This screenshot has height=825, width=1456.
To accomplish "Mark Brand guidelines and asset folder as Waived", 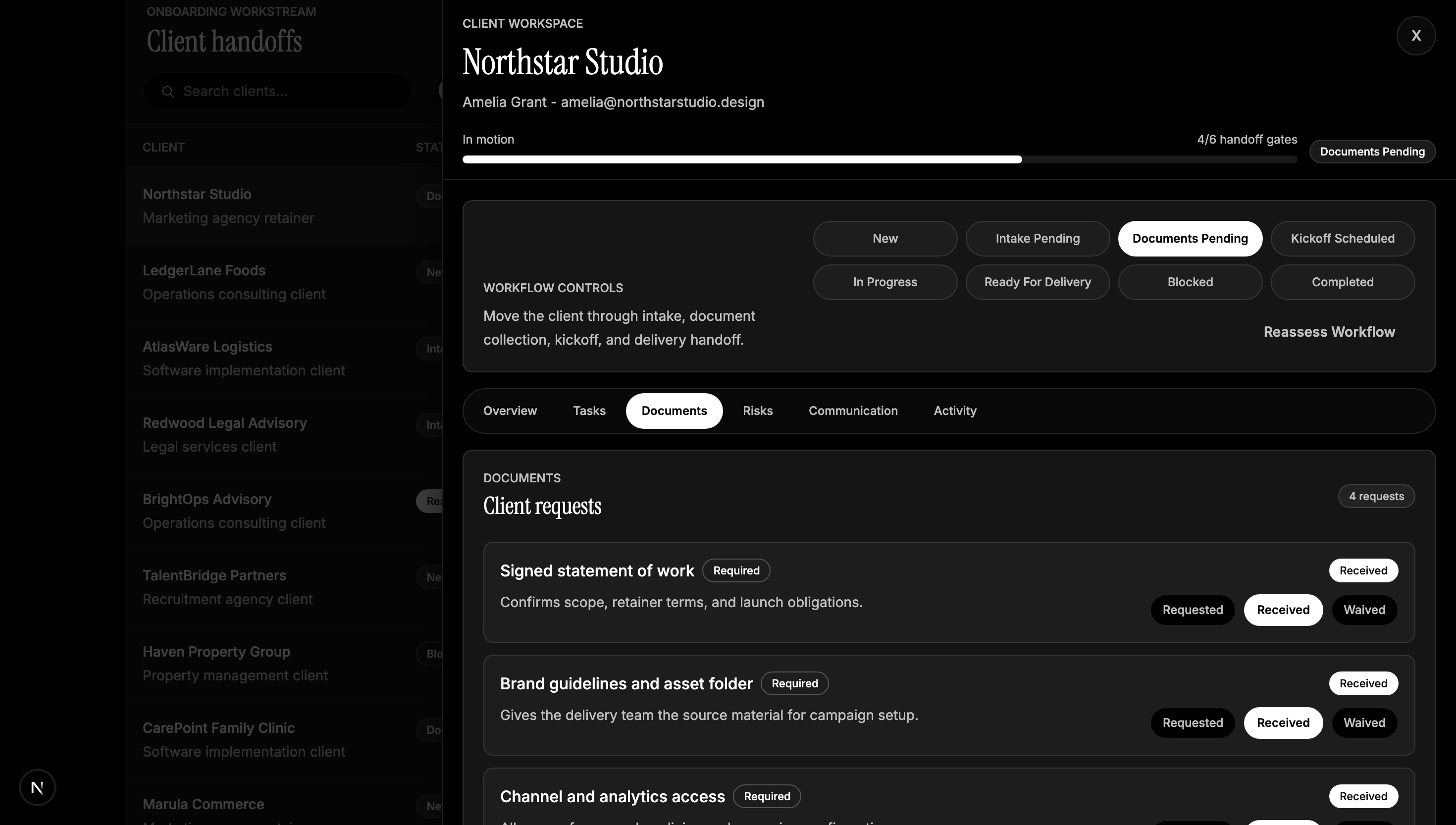I will pyautogui.click(x=1364, y=723).
